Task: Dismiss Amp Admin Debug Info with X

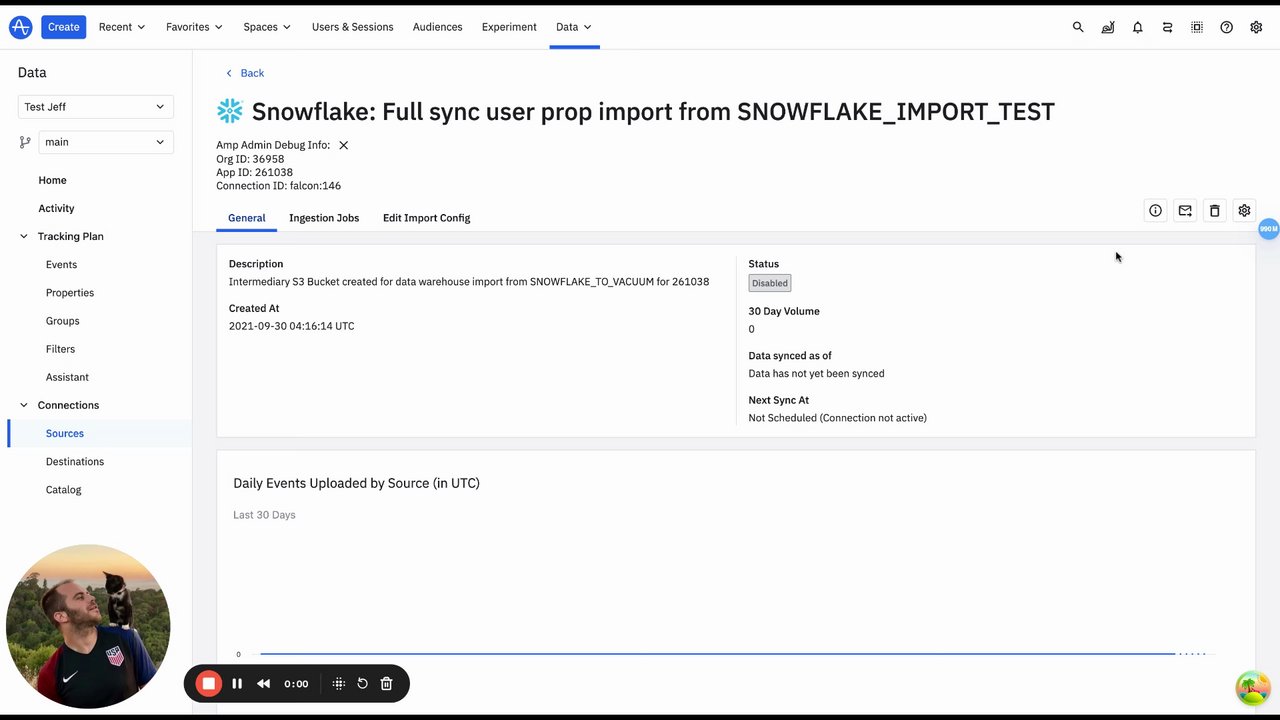Action: click(x=343, y=145)
